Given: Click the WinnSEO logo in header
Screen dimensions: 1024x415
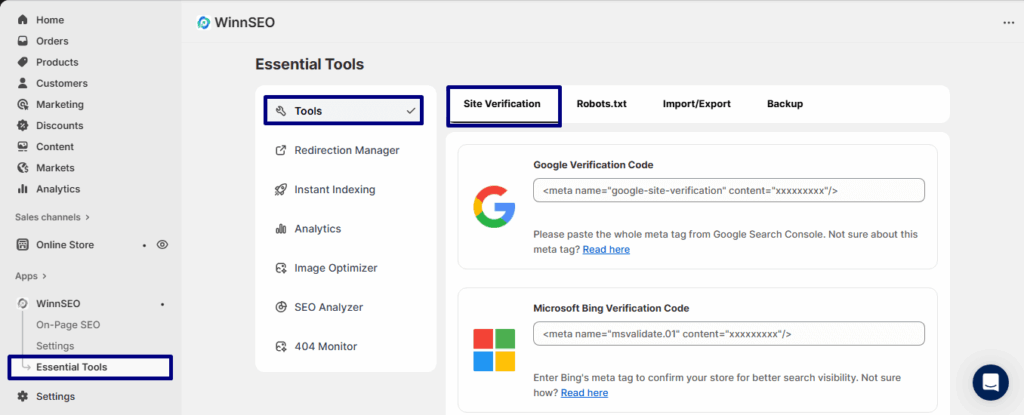Looking at the screenshot, I should tap(204, 23).
